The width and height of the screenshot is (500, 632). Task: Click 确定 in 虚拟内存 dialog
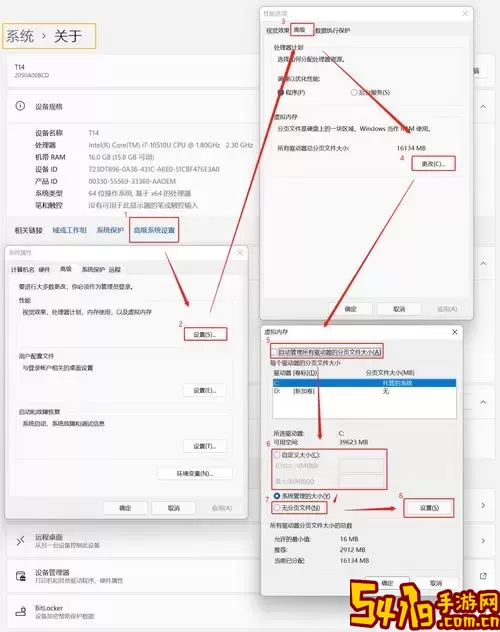(x=387, y=583)
